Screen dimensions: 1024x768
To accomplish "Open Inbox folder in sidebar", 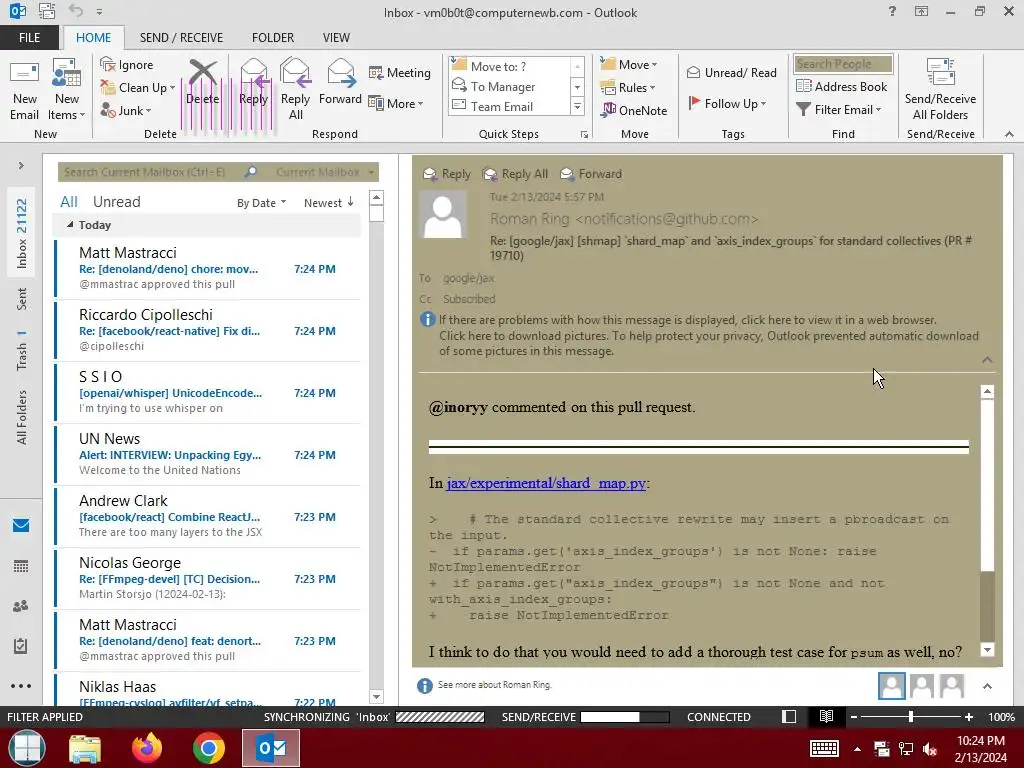I will [22, 233].
